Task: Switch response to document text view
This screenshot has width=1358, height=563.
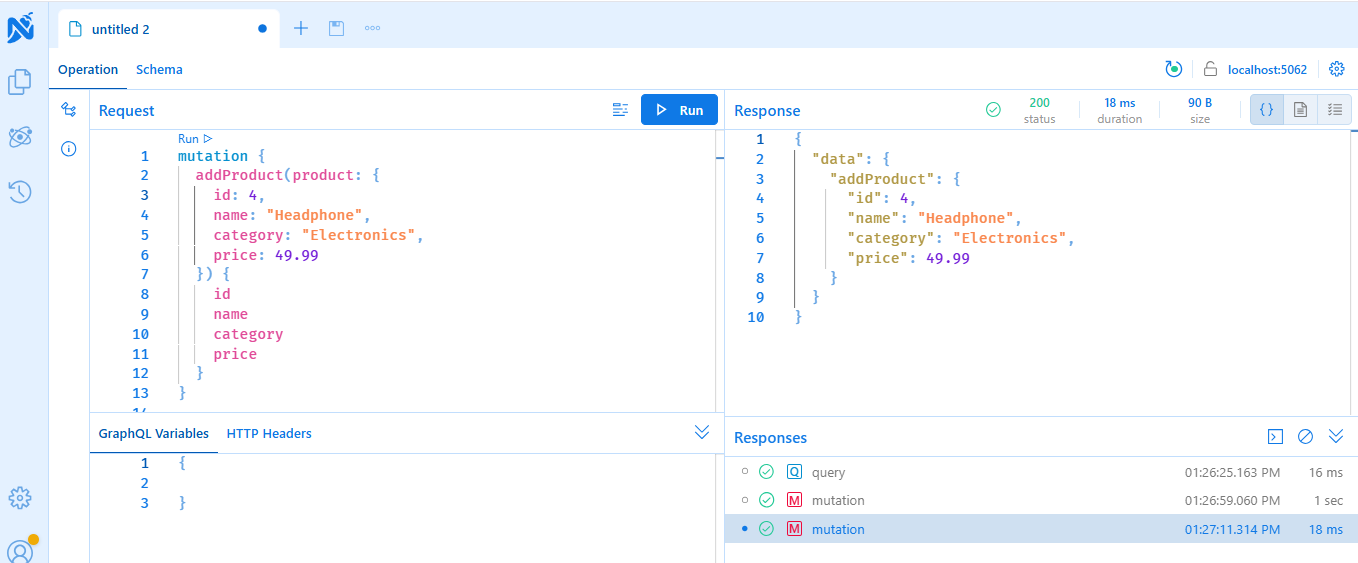Action: (x=1300, y=110)
